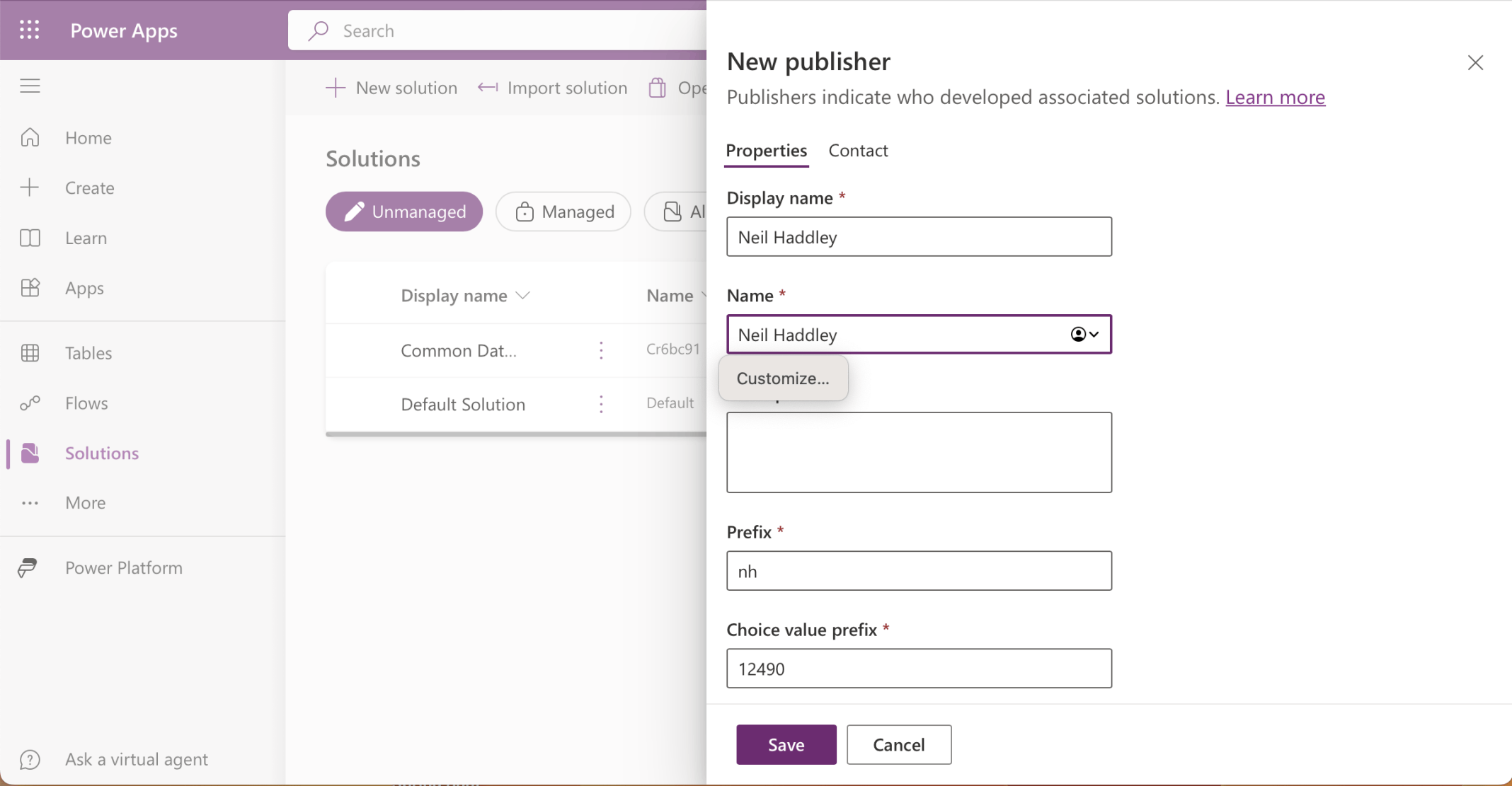Viewport: 1512px width, 786px height.
Task: Open Power Platform link in sidebar
Action: coord(123,568)
